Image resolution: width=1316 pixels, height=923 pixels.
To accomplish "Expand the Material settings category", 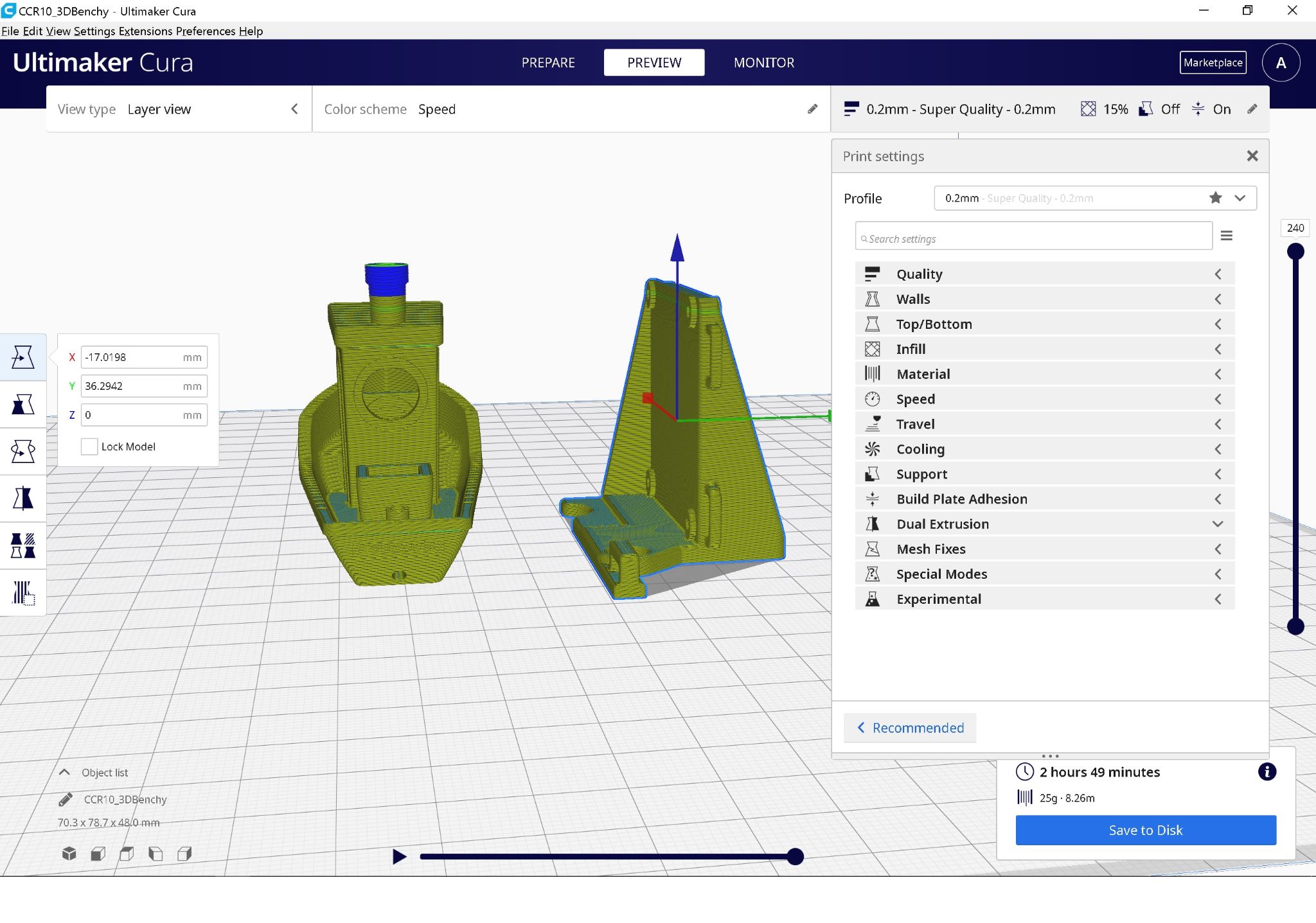I will (1044, 374).
